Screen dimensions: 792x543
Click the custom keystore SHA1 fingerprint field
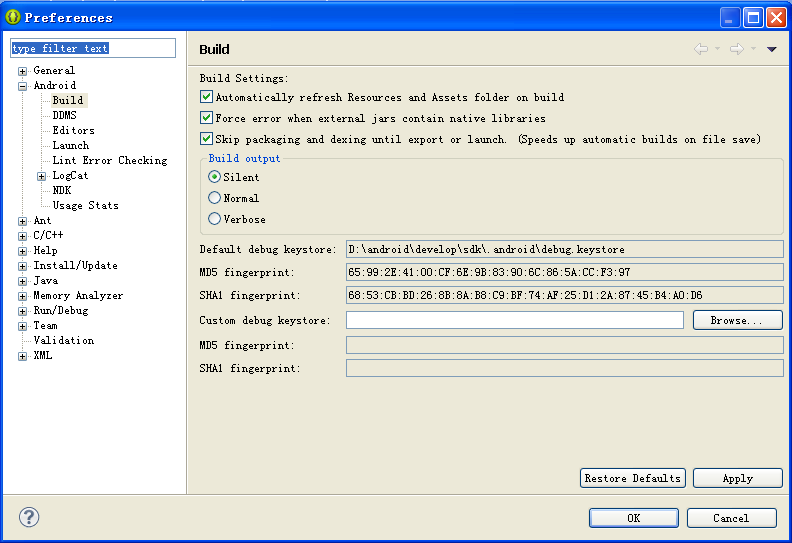pos(565,368)
